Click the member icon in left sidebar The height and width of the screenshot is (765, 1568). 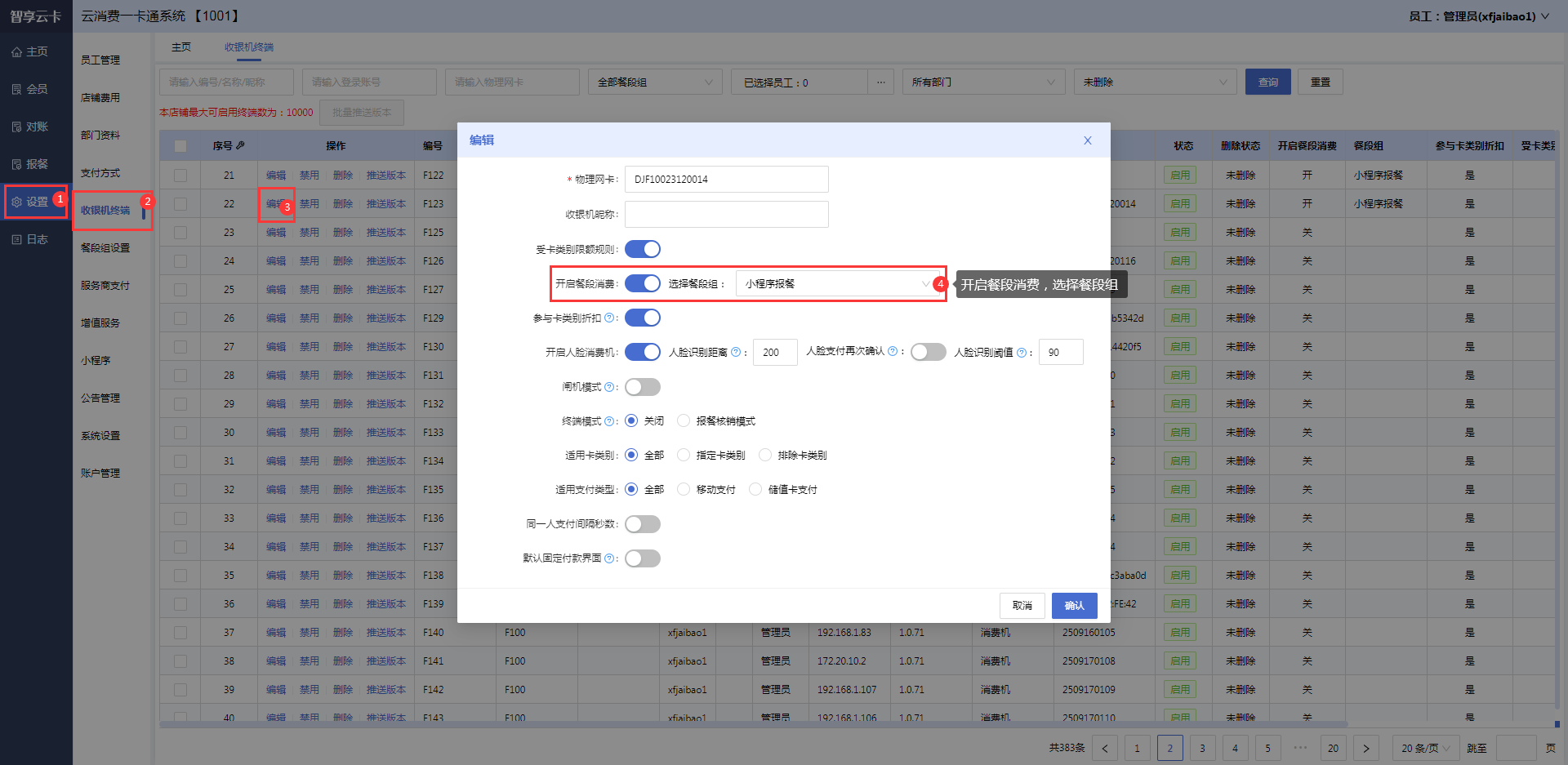tap(16, 90)
